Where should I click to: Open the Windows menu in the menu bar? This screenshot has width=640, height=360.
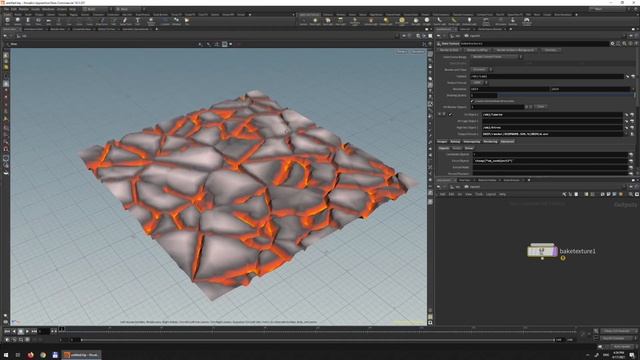tap(48, 9)
